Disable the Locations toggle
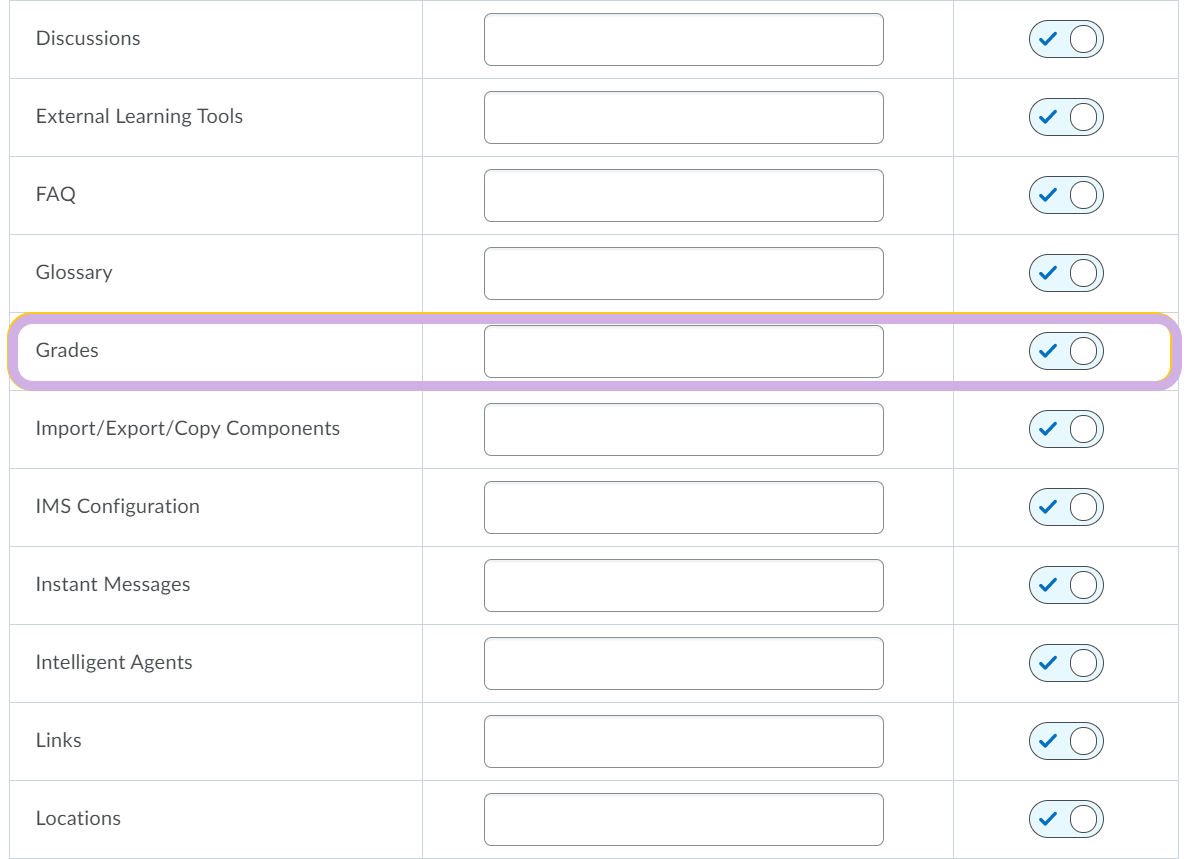This screenshot has height=859, width=1189. (1065, 820)
